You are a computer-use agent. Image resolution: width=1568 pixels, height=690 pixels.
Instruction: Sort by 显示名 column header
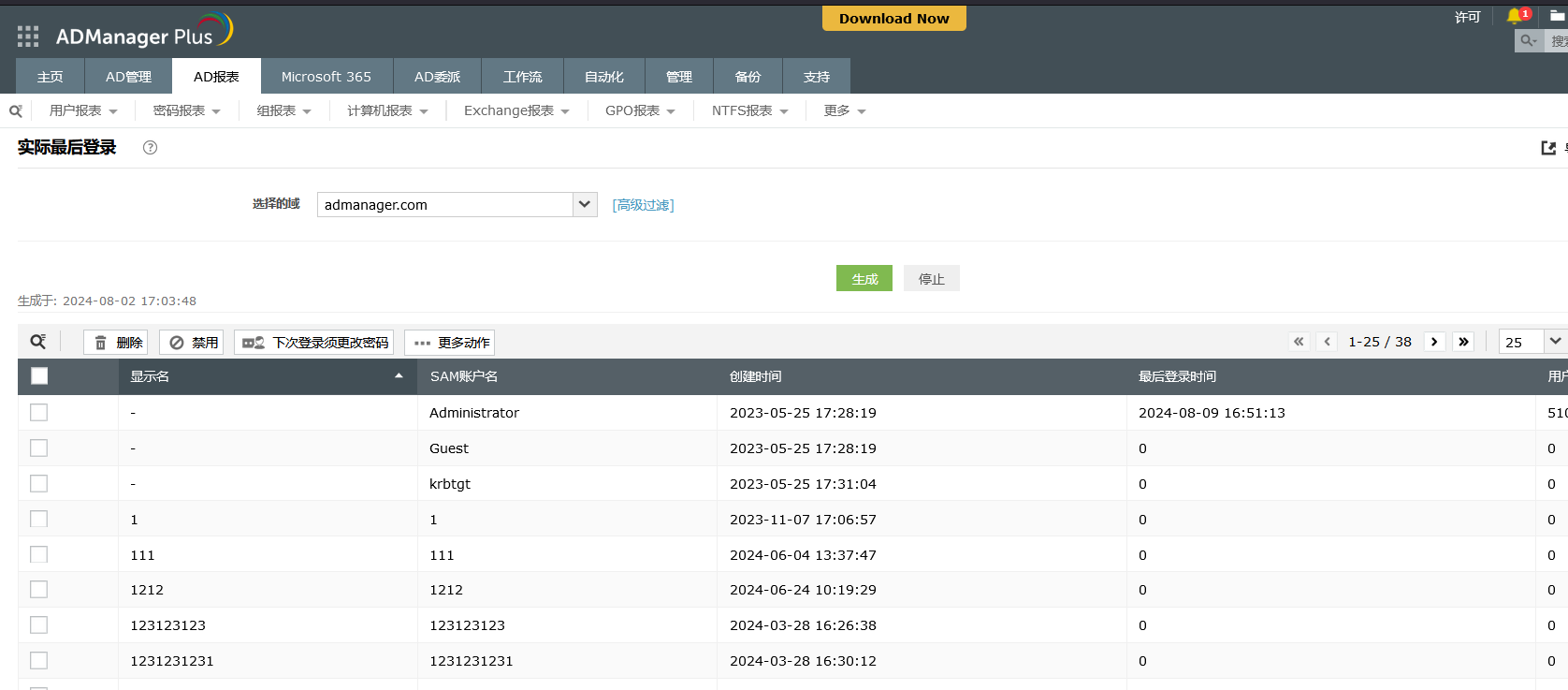(150, 376)
